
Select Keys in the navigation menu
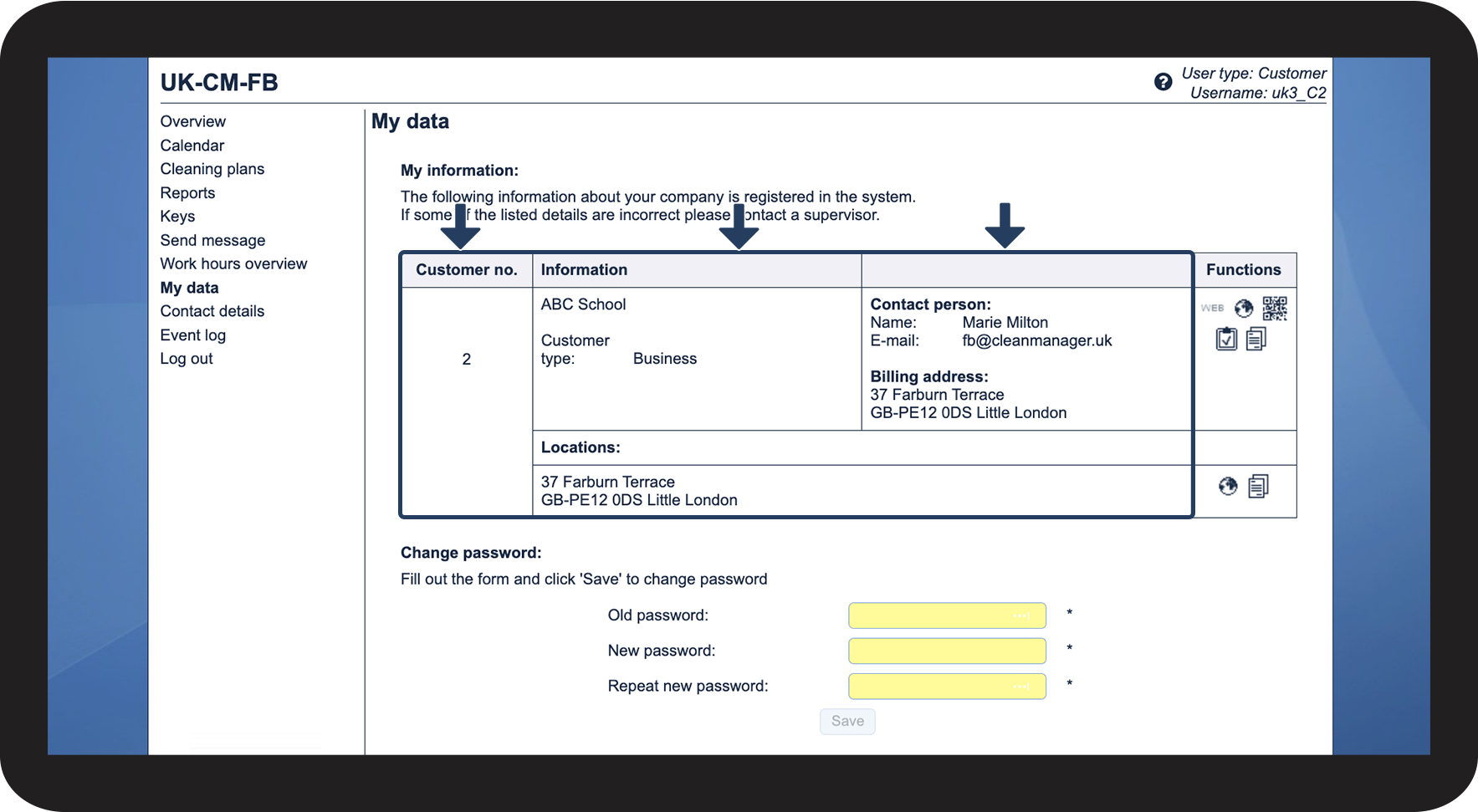click(x=177, y=217)
